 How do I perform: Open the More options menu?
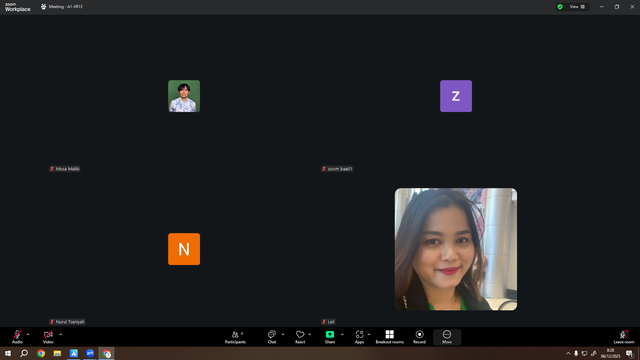coord(447,337)
